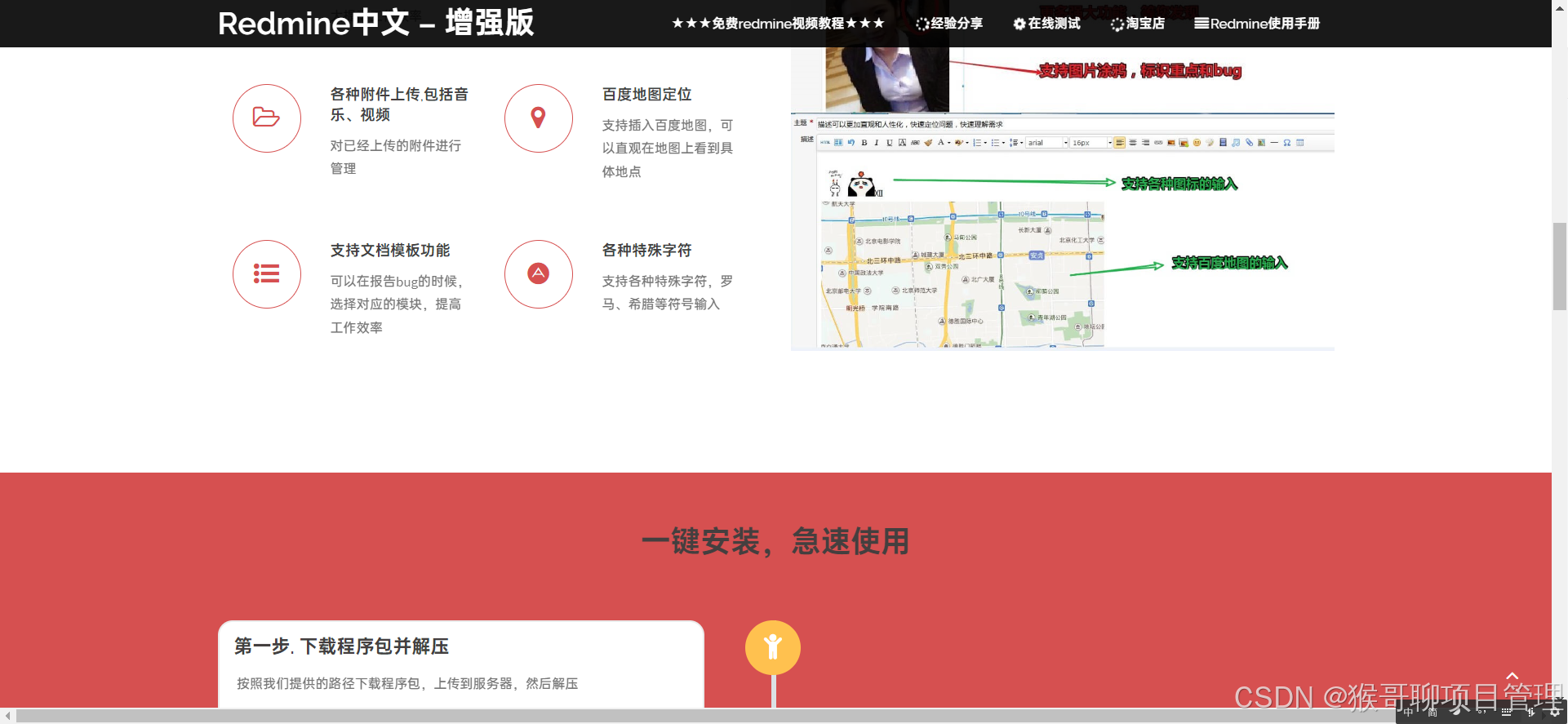Screen dimensions: 1568x724
Task: Click the yellow circle person icon
Action: coord(772,647)
